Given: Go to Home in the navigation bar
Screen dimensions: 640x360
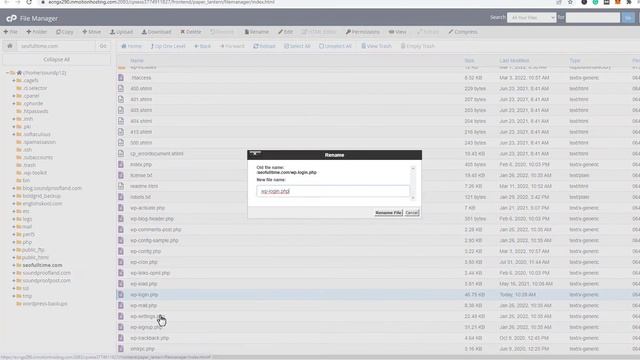Looking at the screenshot, I should [131, 46].
